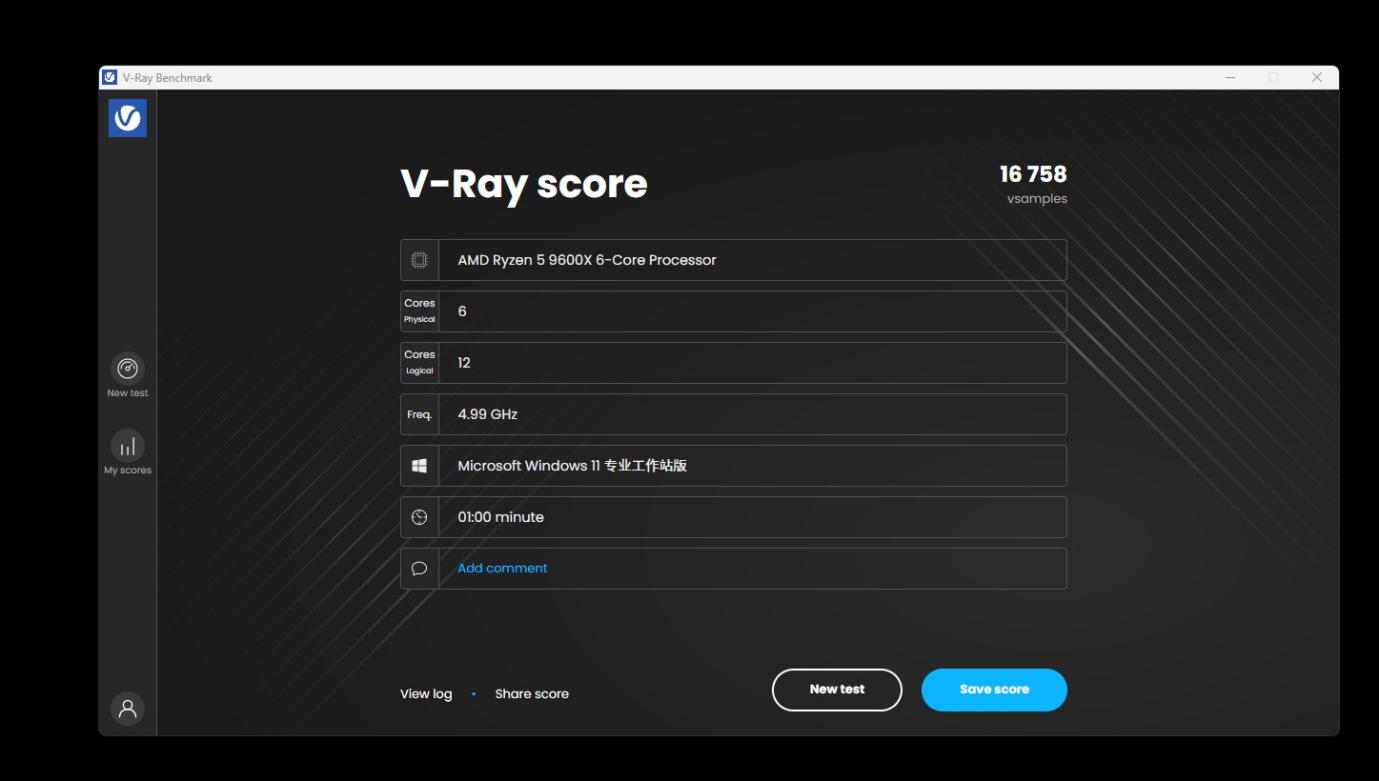Click the clock duration icon
Image resolution: width=1379 pixels, height=781 pixels.
(419, 517)
